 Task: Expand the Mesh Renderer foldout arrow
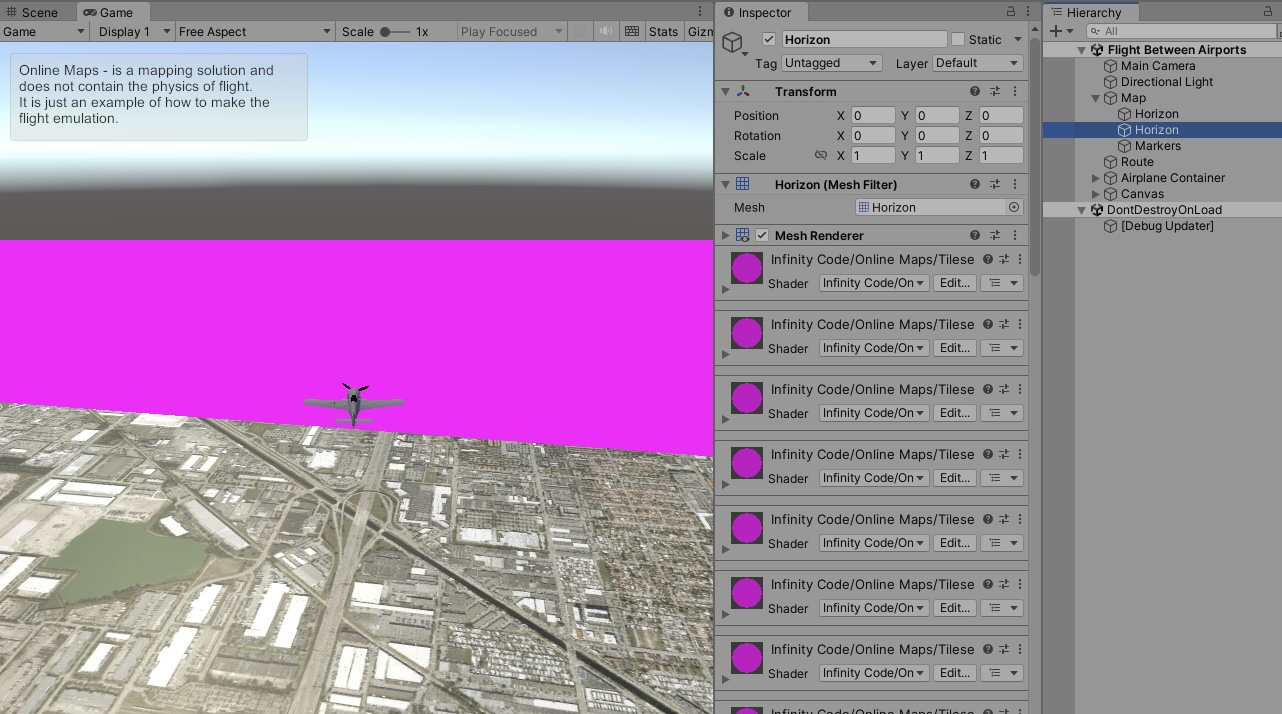[x=725, y=235]
